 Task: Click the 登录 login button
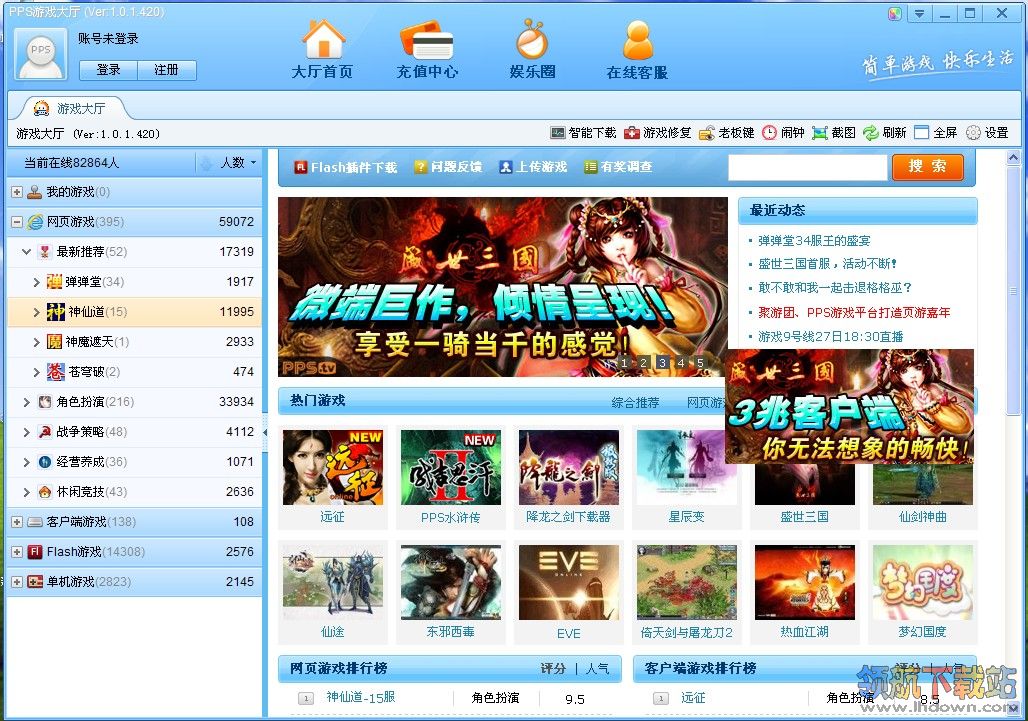(108, 70)
